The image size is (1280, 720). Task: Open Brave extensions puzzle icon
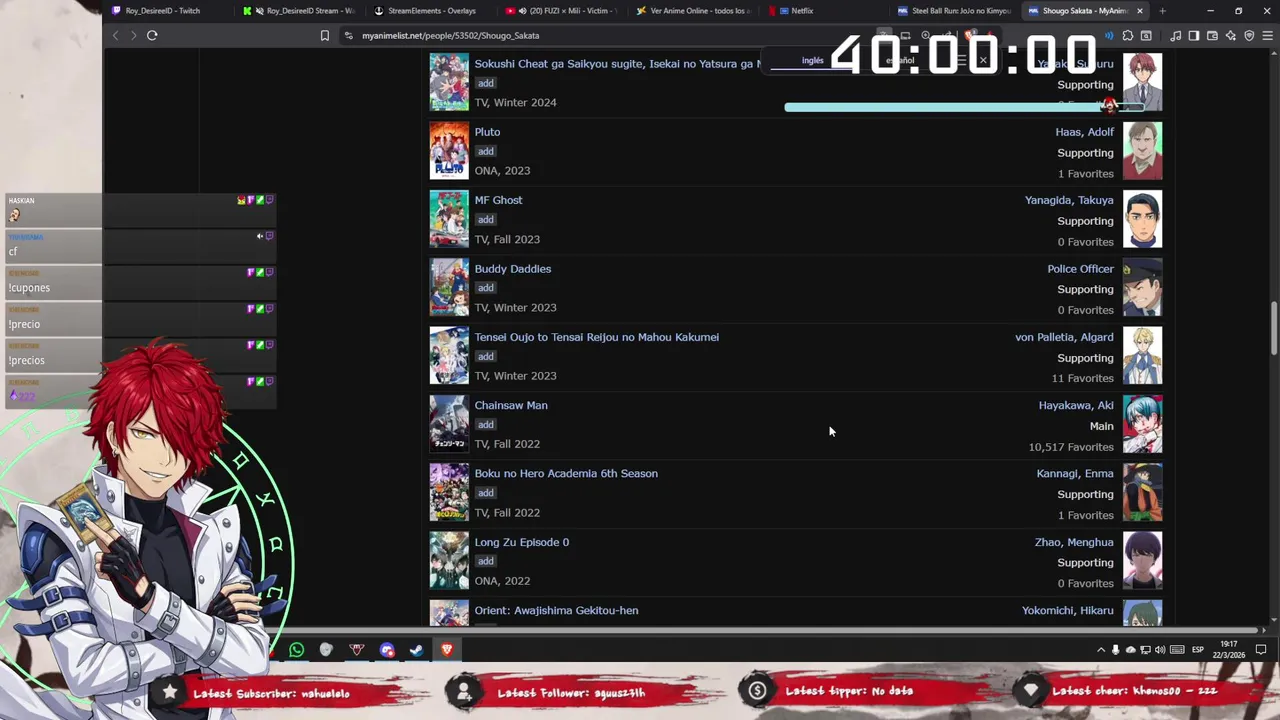(x=1128, y=35)
